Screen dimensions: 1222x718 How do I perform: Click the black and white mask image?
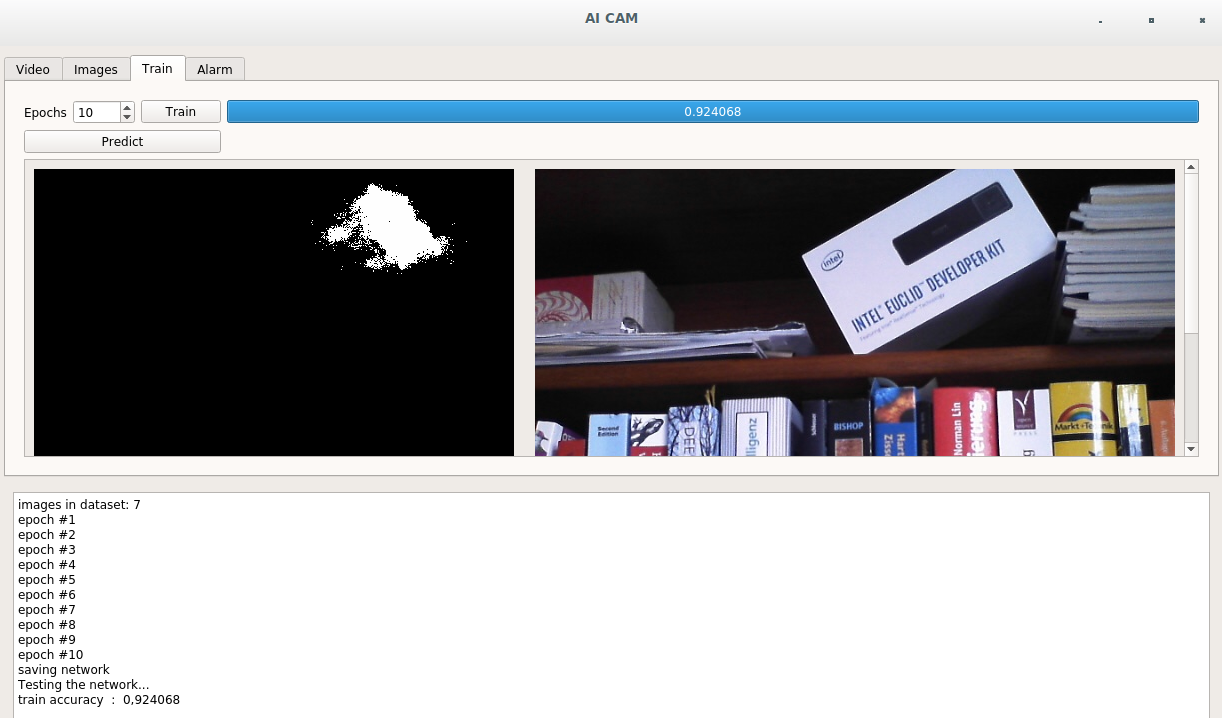pos(274,312)
